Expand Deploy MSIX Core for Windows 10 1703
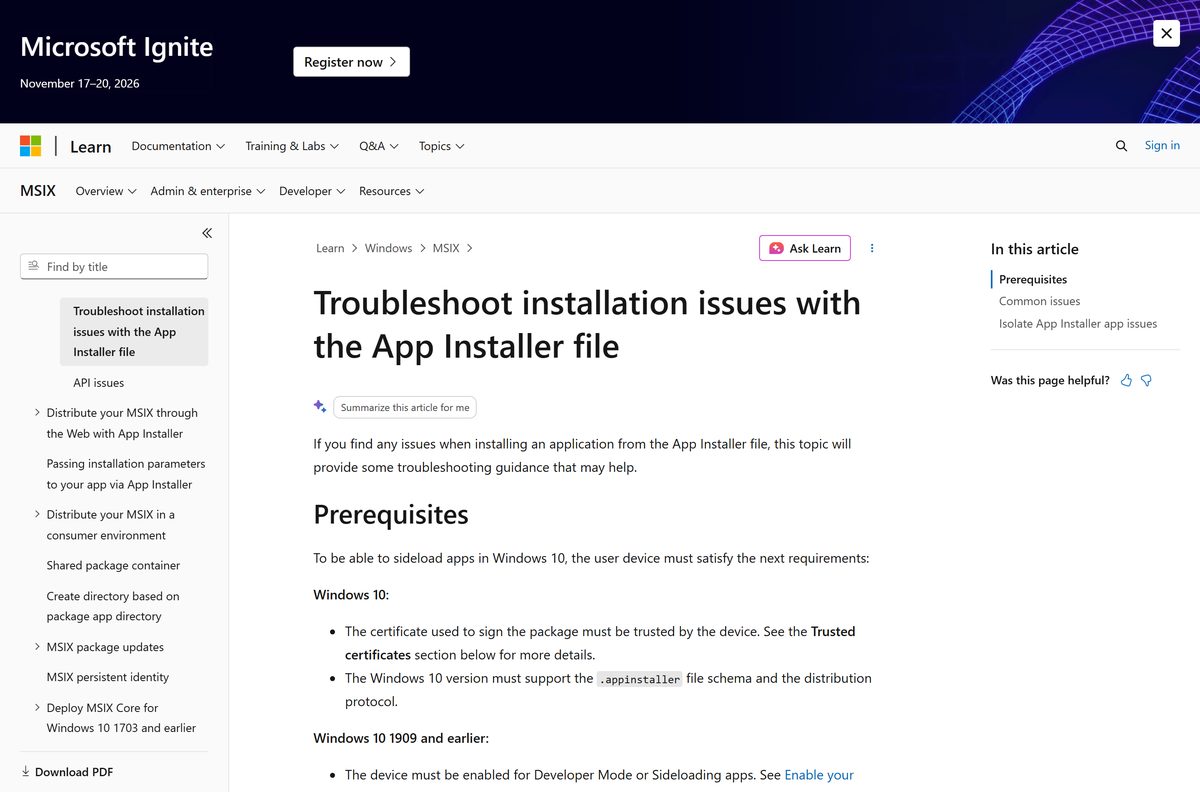The image size is (1200, 792). pyautogui.click(x=37, y=707)
